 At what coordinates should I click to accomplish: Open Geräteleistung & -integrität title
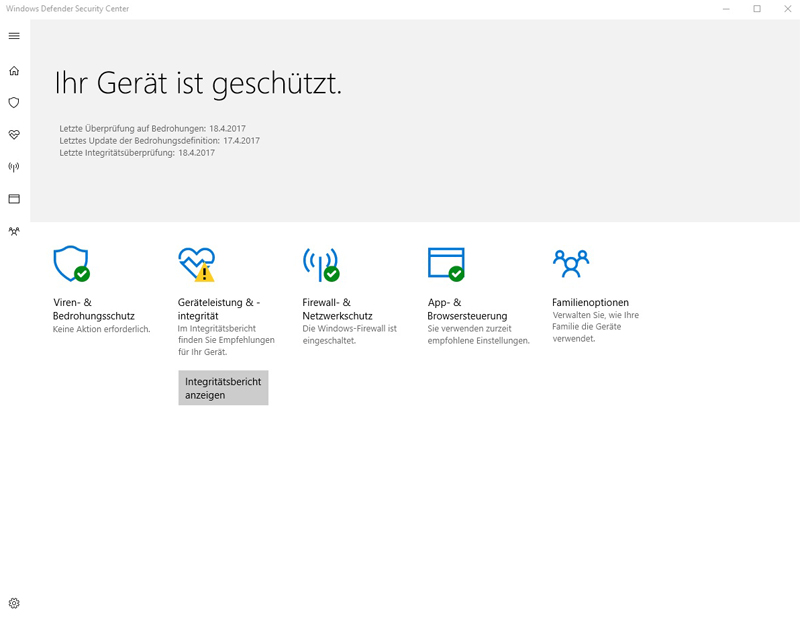point(219,309)
